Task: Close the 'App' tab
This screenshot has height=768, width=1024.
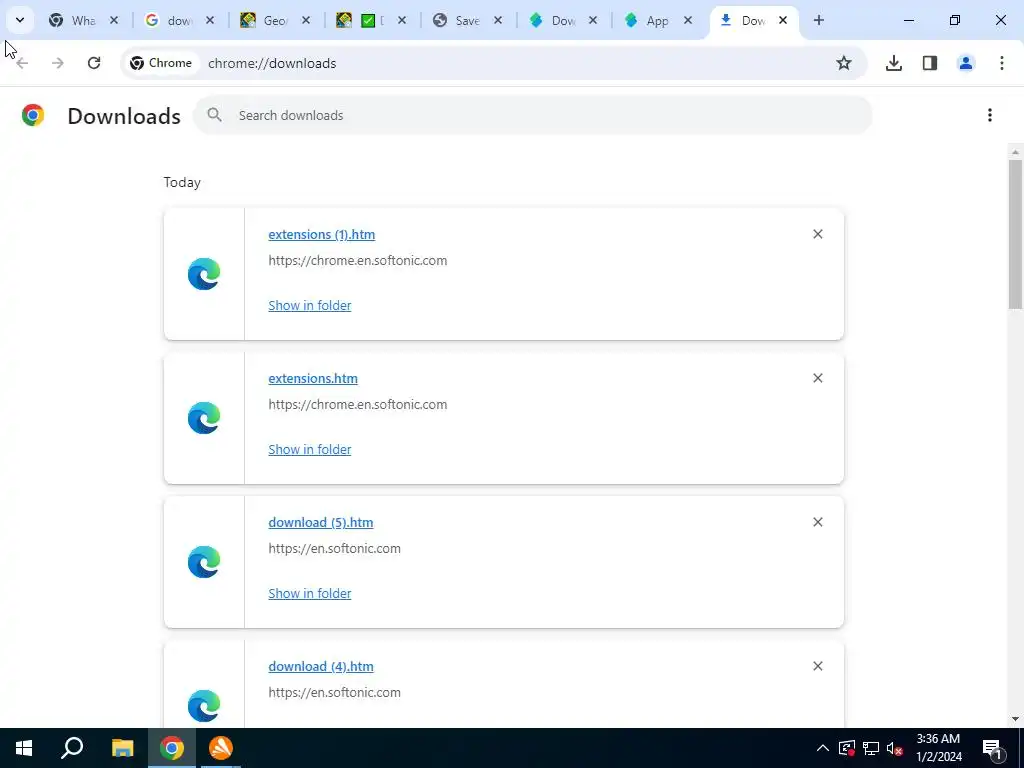Action: pyautogui.click(x=688, y=20)
